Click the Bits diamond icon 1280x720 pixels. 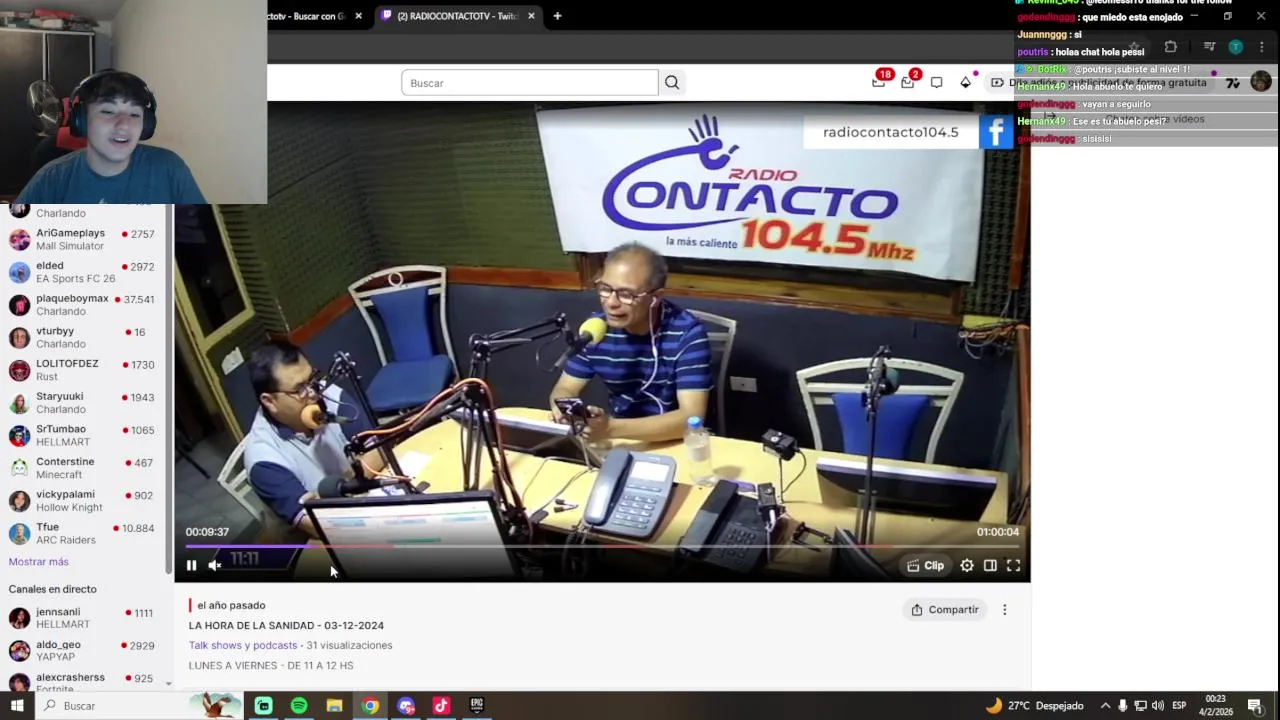tap(965, 83)
